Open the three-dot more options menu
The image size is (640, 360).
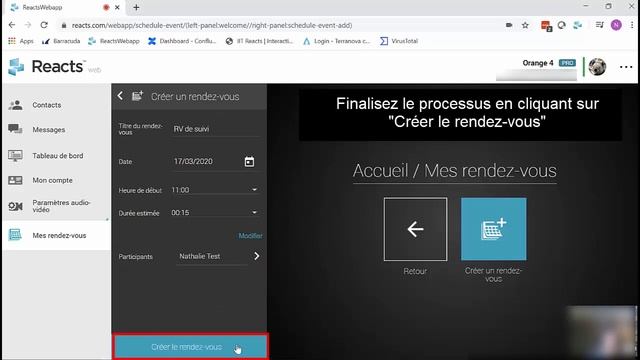pos(626,67)
